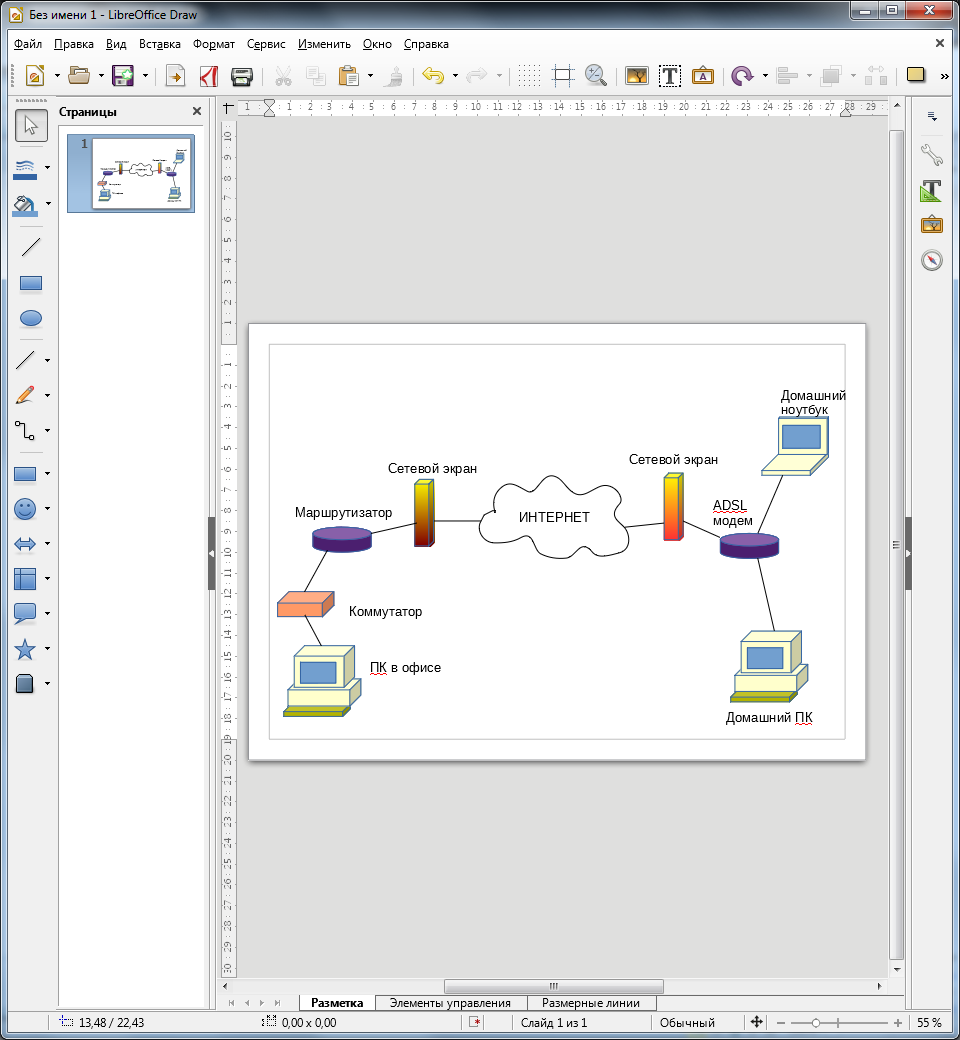Expand the Undo history dropdown arrow
This screenshot has width=960, height=1040.
(x=455, y=76)
